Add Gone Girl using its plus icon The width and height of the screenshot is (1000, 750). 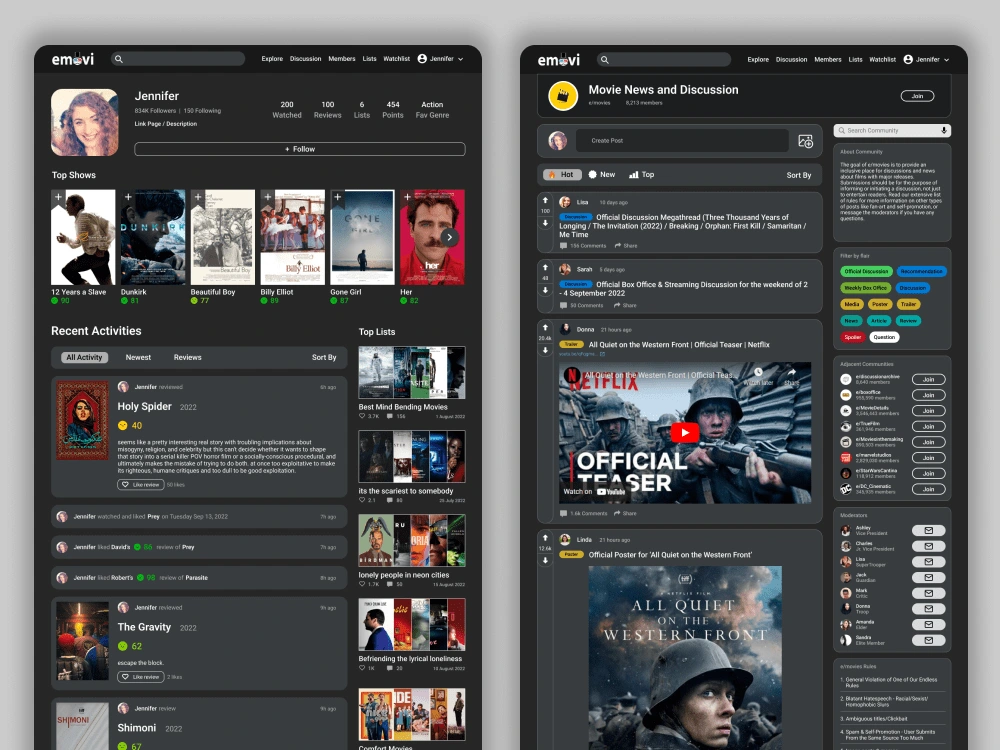tap(337, 197)
